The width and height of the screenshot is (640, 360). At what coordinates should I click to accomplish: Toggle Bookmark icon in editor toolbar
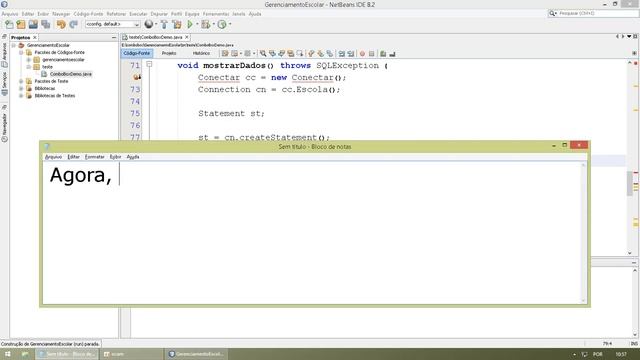tap(330, 53)
